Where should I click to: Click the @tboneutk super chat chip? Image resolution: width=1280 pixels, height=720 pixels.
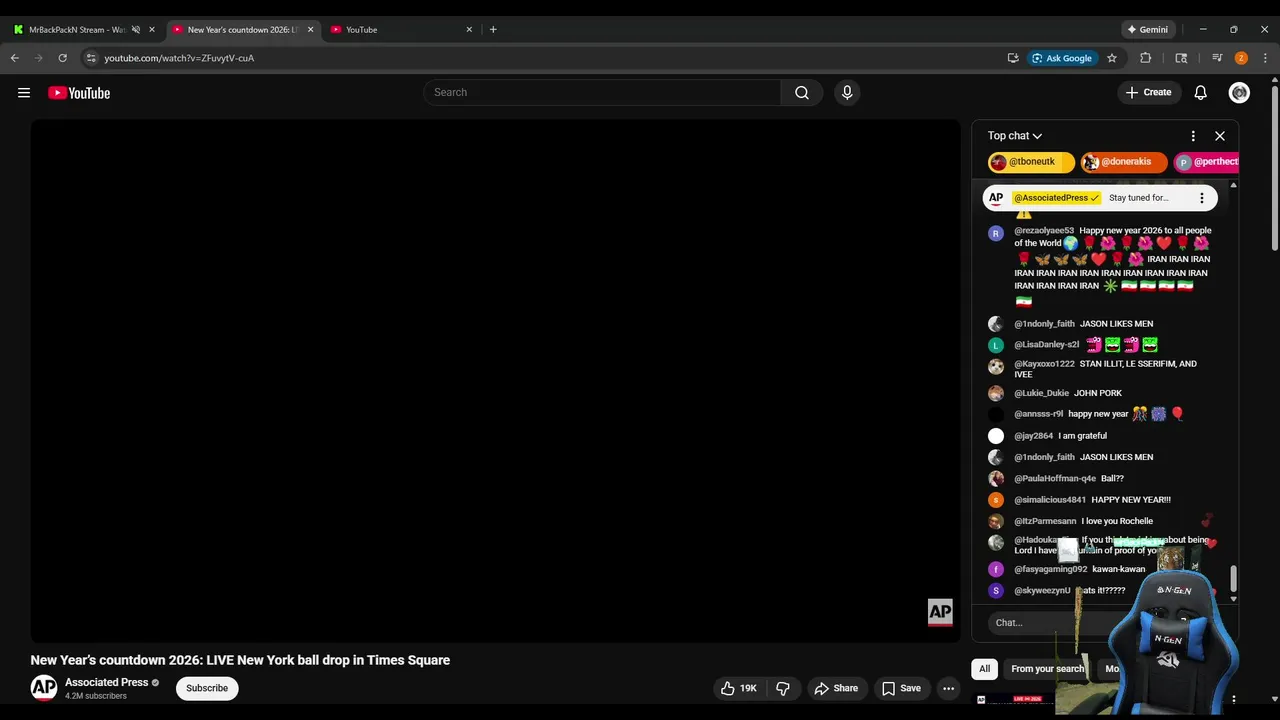[x=1031, y=162]
